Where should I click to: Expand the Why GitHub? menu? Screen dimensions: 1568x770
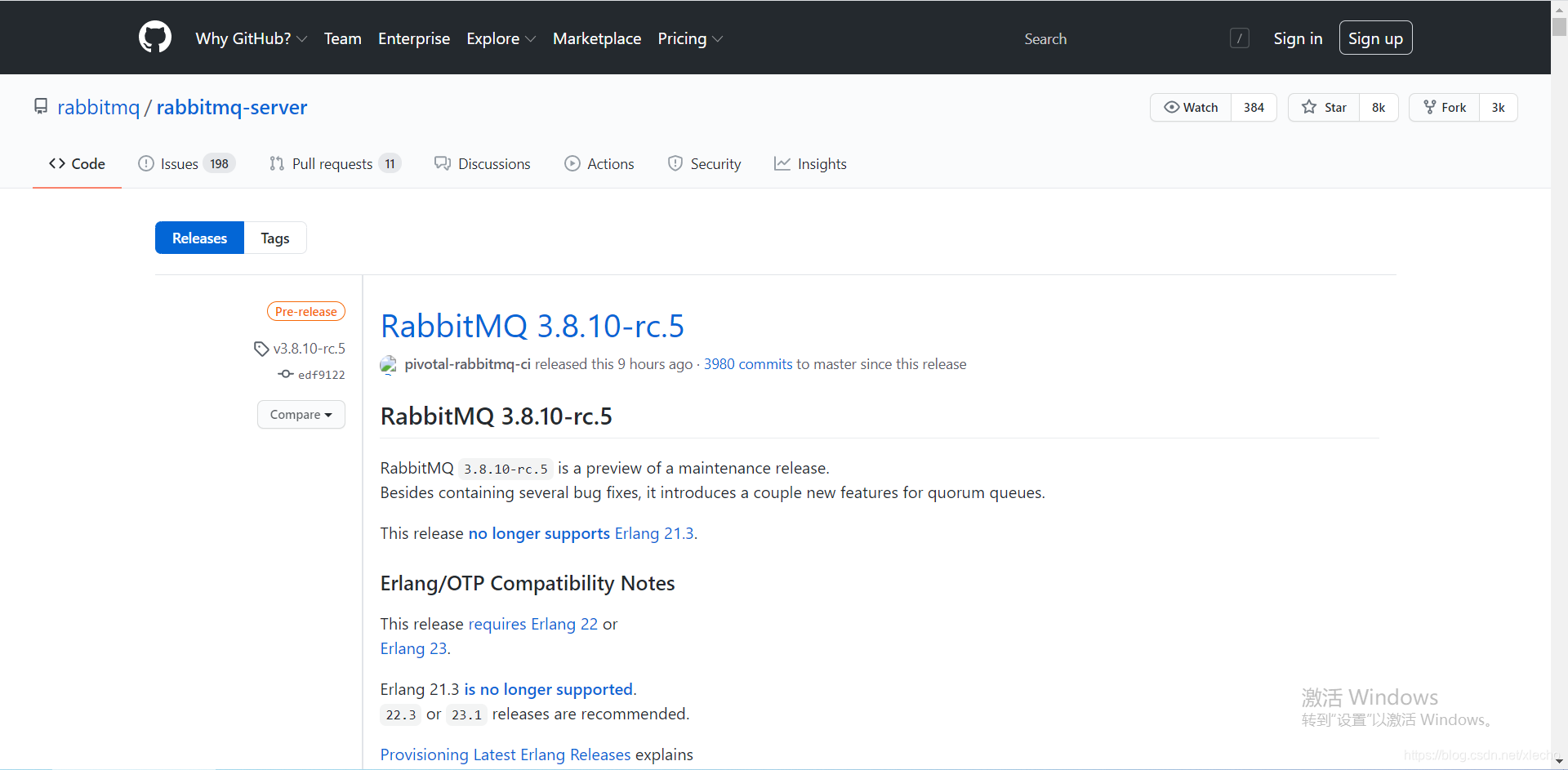pos(252,38)
